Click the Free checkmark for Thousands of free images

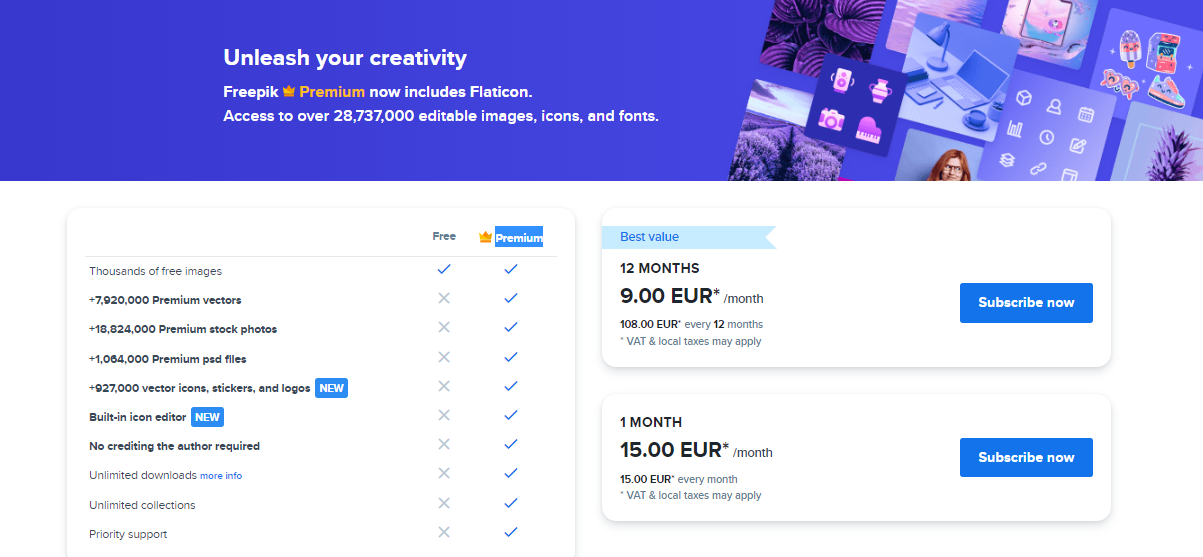coord(444,269)
